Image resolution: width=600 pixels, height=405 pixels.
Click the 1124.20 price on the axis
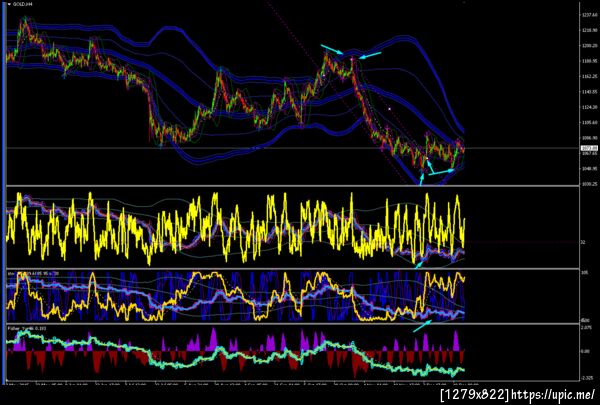click(x=589, y=107)
